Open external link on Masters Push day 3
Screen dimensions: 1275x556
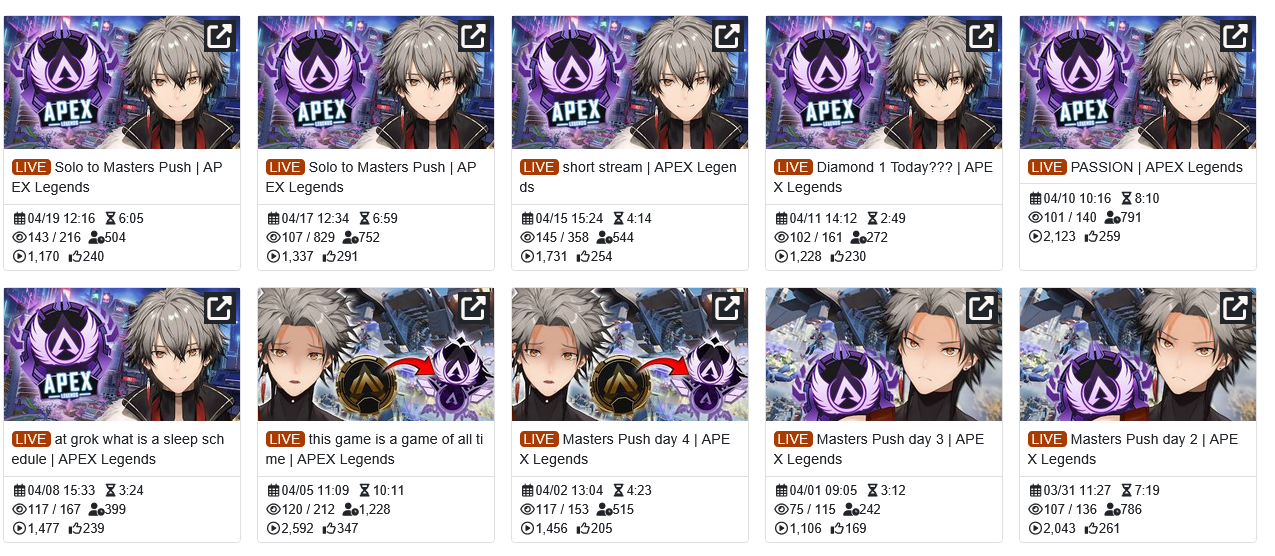tap(981, 308)
